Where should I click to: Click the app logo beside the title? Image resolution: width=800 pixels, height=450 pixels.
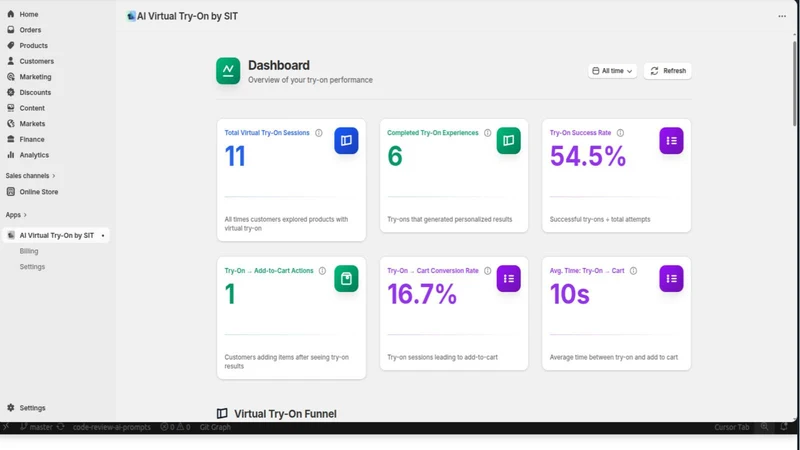point(131,16)
